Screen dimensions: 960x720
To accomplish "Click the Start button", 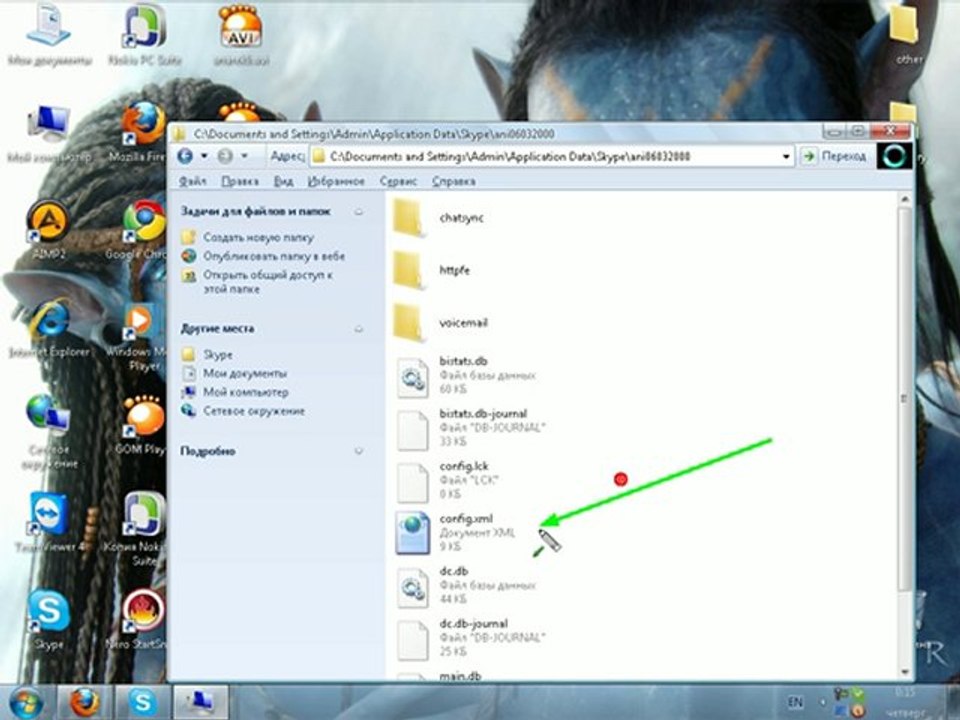I will pyautogui.click(x=26, y=703).
